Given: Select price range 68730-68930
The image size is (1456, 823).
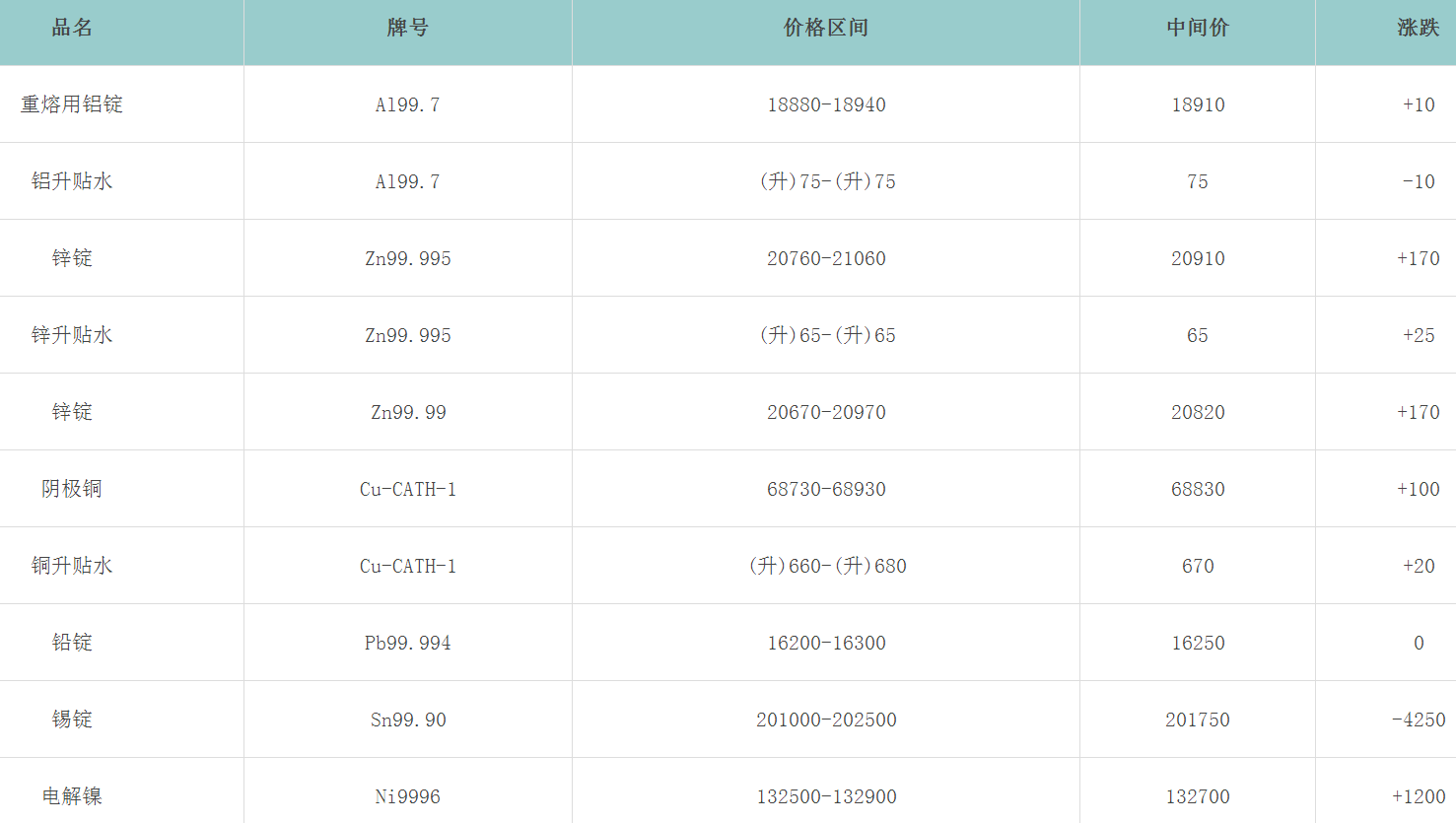Looking at the screenshot, I should (x=826, y=489).
